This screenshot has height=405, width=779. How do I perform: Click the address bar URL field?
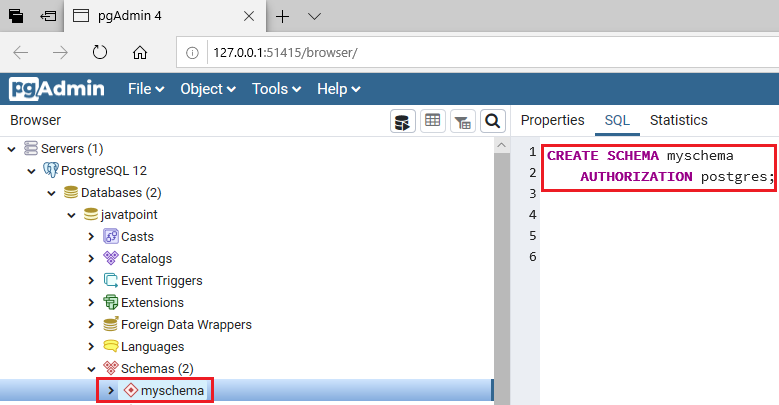coord(492,53)
